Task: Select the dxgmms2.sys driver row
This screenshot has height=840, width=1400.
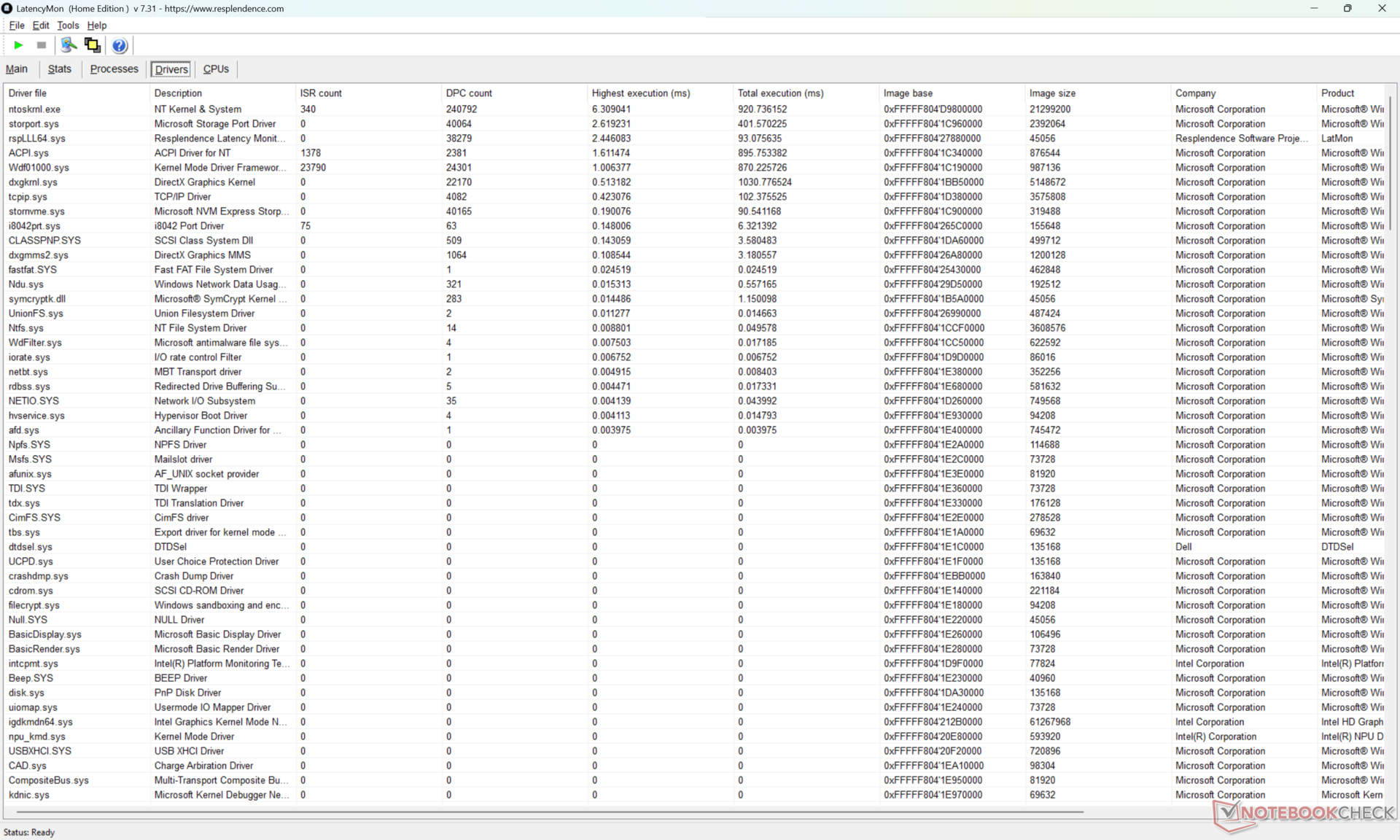Action: 694,255
